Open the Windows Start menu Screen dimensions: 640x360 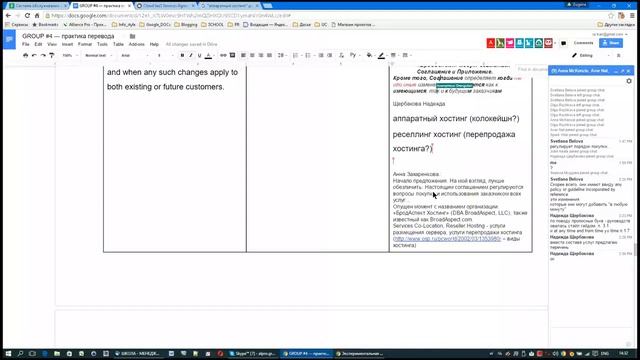pos(8,353)
